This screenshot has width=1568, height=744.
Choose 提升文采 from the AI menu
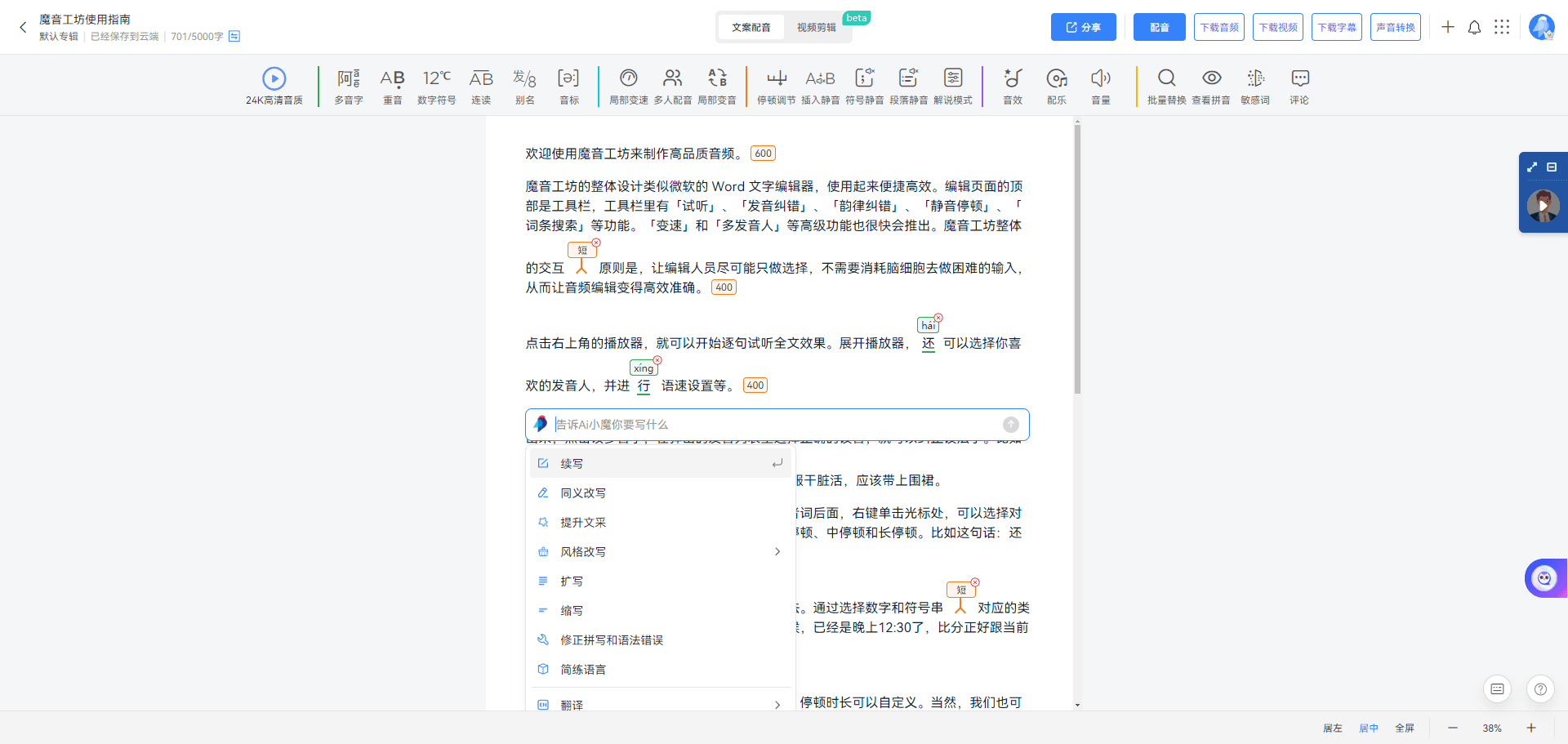[661, 522]
